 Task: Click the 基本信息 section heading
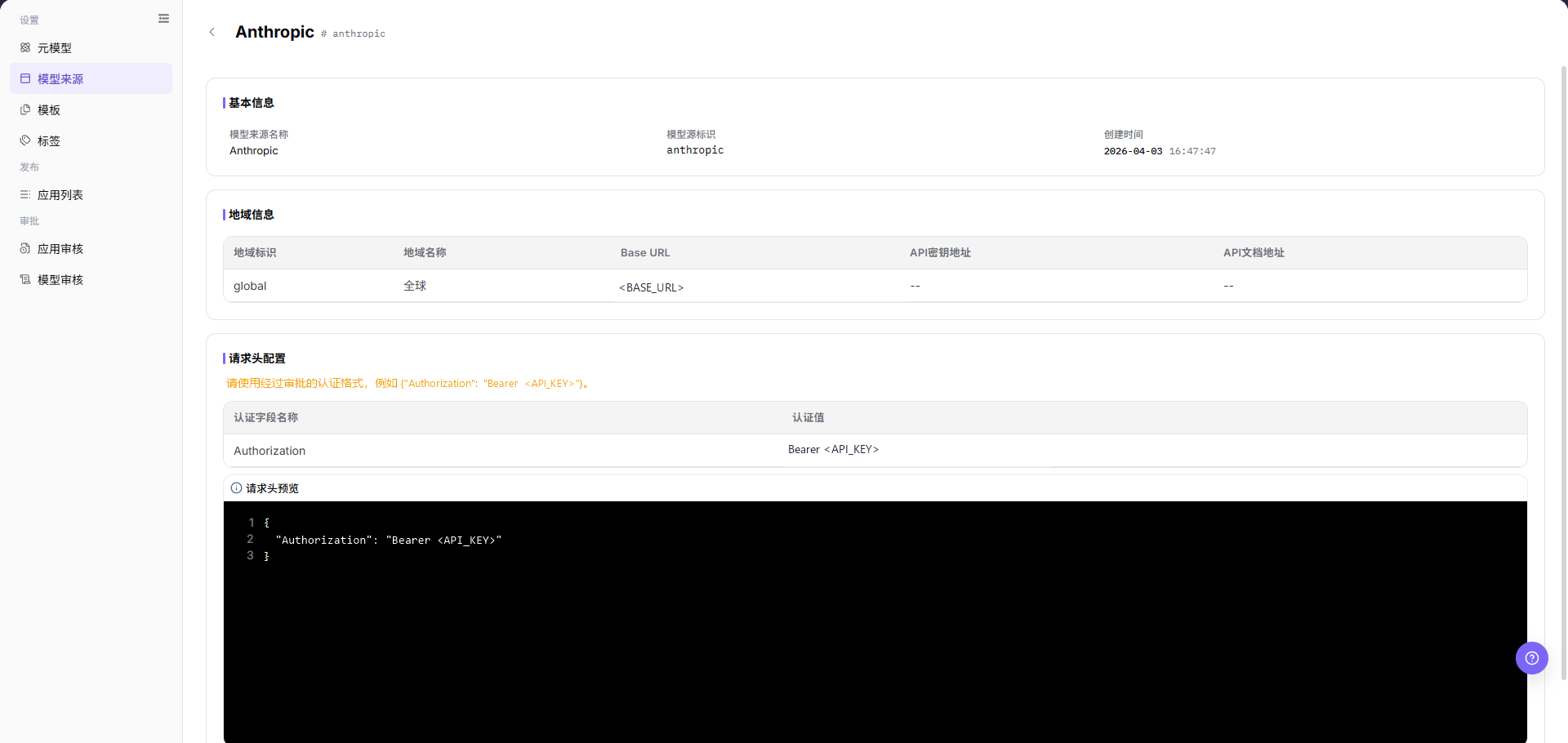coord(252,103)
